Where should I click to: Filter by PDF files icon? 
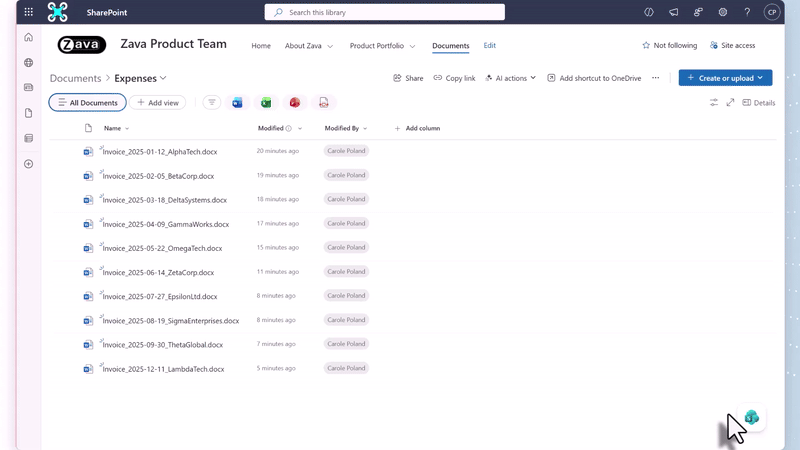pos(323,103)
